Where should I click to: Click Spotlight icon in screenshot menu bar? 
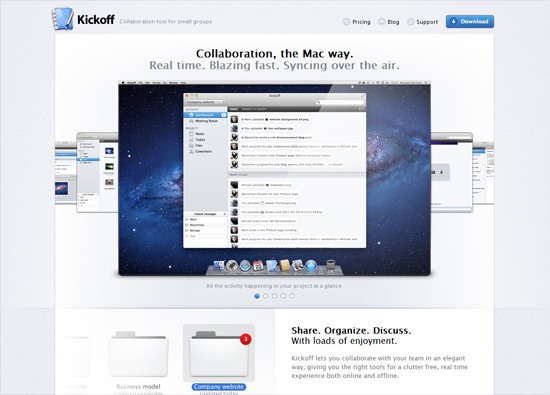(426, 83)
